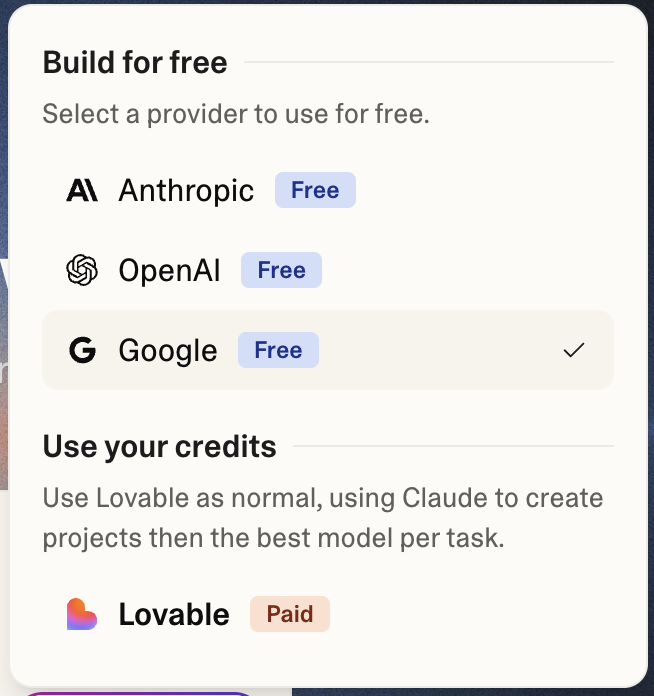Choose the OpenAI provider option
The width and height of the screenshot is (654, 696).
pos(169,270)
